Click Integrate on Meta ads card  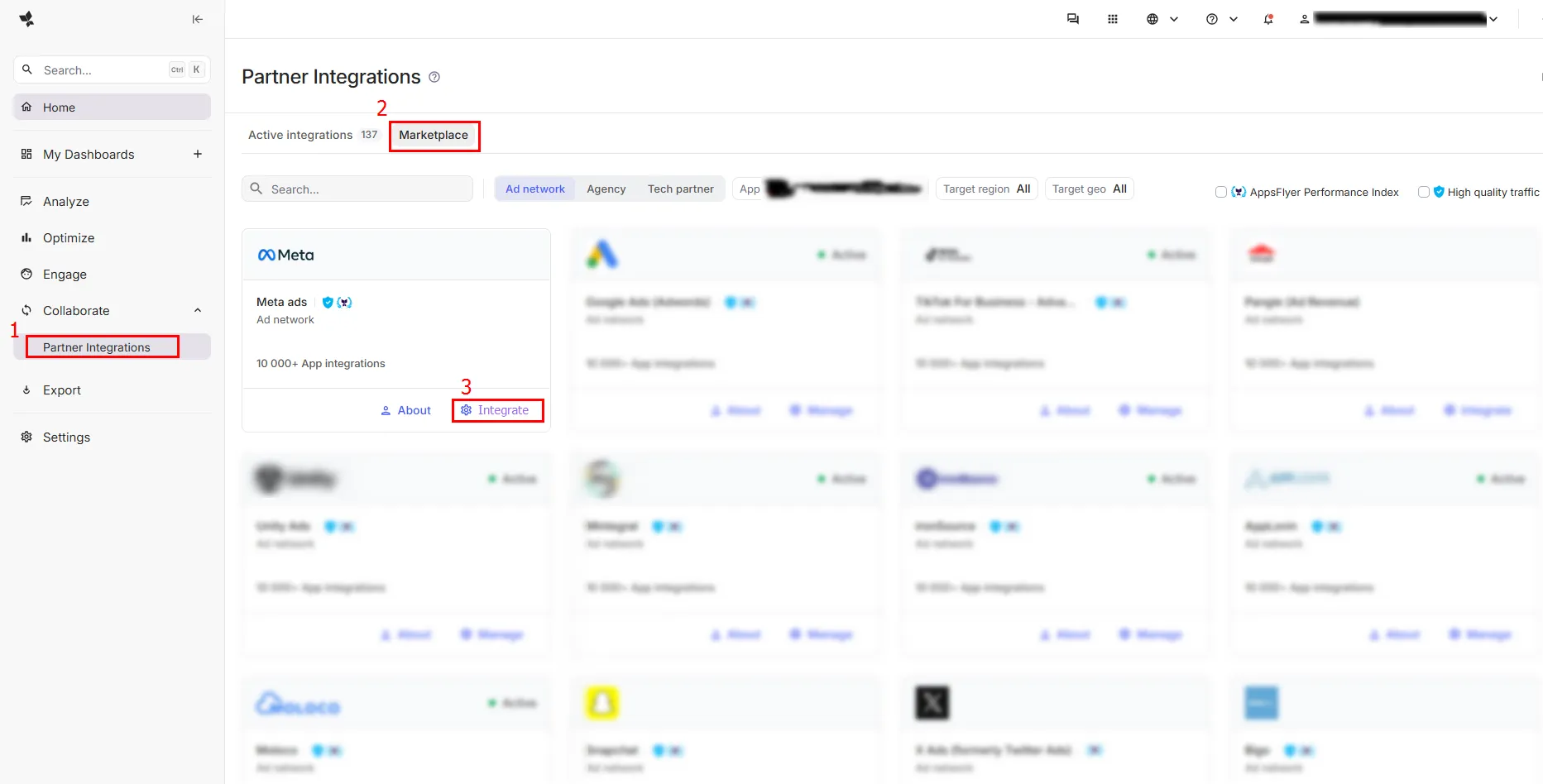pyautogui.click(x=495, y=410)
